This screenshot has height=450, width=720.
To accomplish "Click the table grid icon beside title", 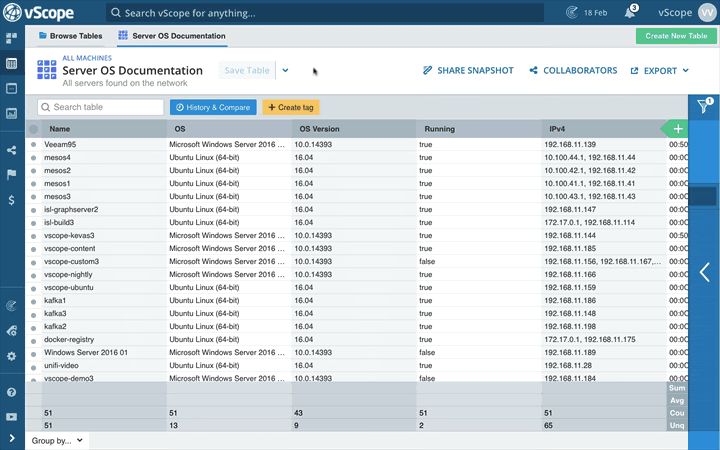I will pyautogui.click(x=46, y=70).
